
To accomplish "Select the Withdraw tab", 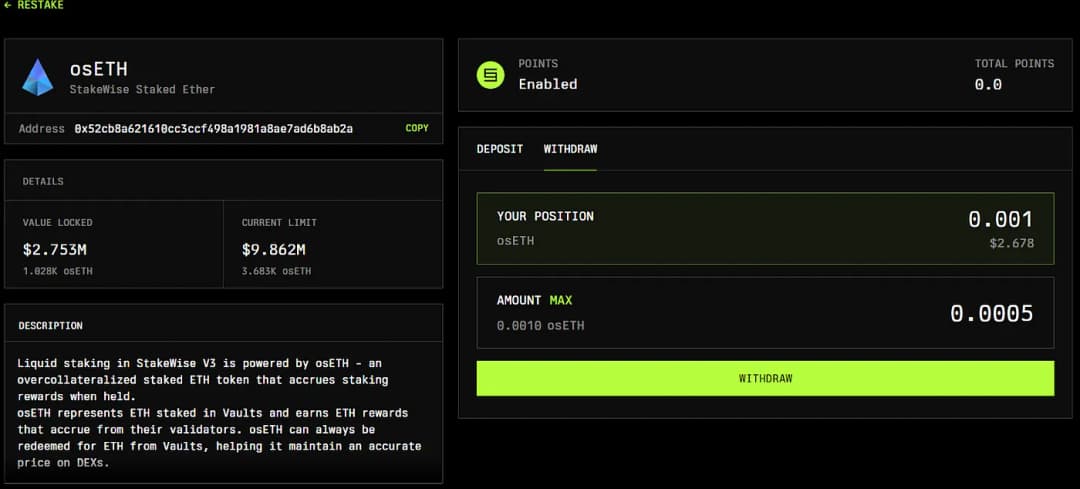I will click(570, 149).
